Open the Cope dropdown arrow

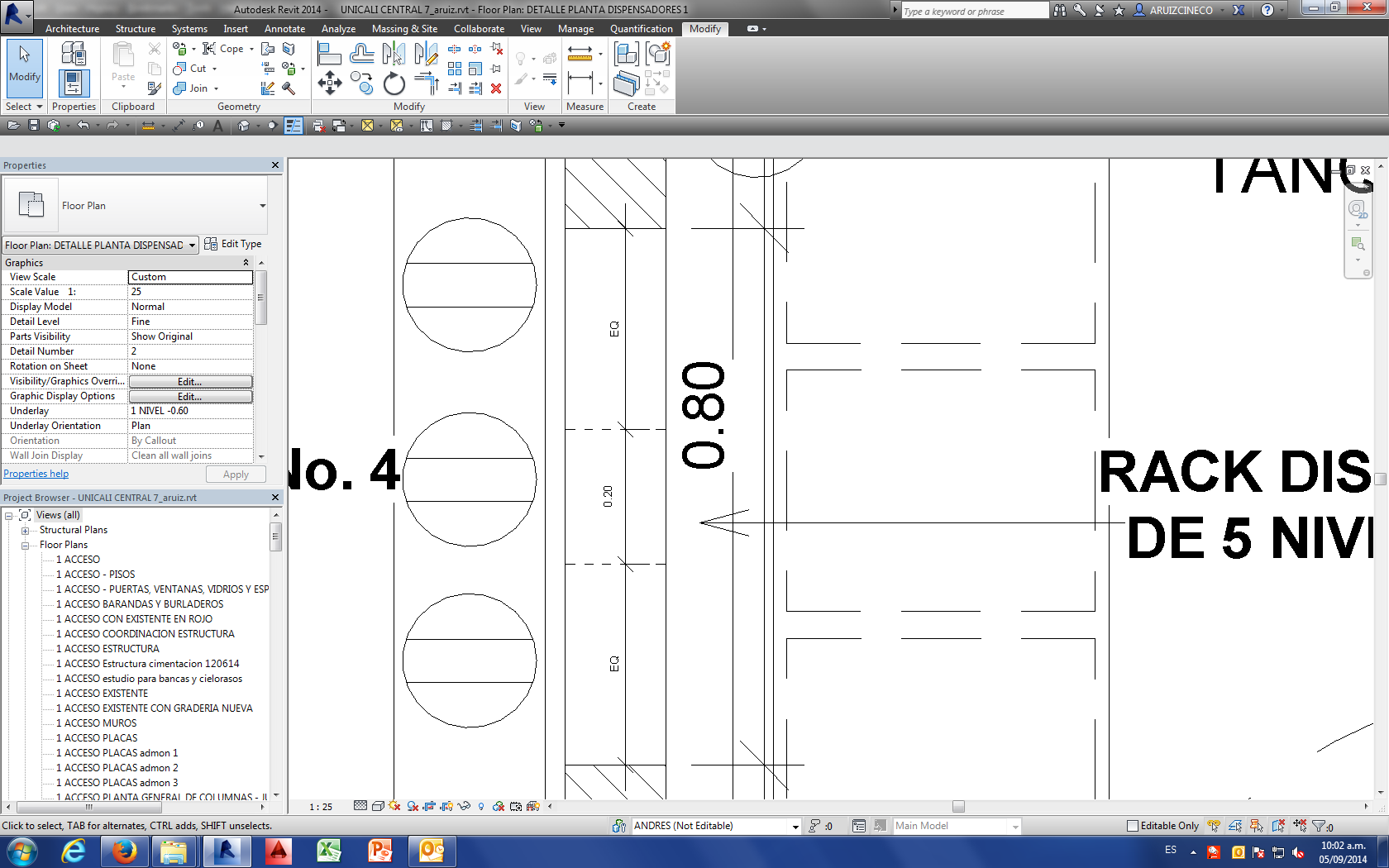click(251, 49)
